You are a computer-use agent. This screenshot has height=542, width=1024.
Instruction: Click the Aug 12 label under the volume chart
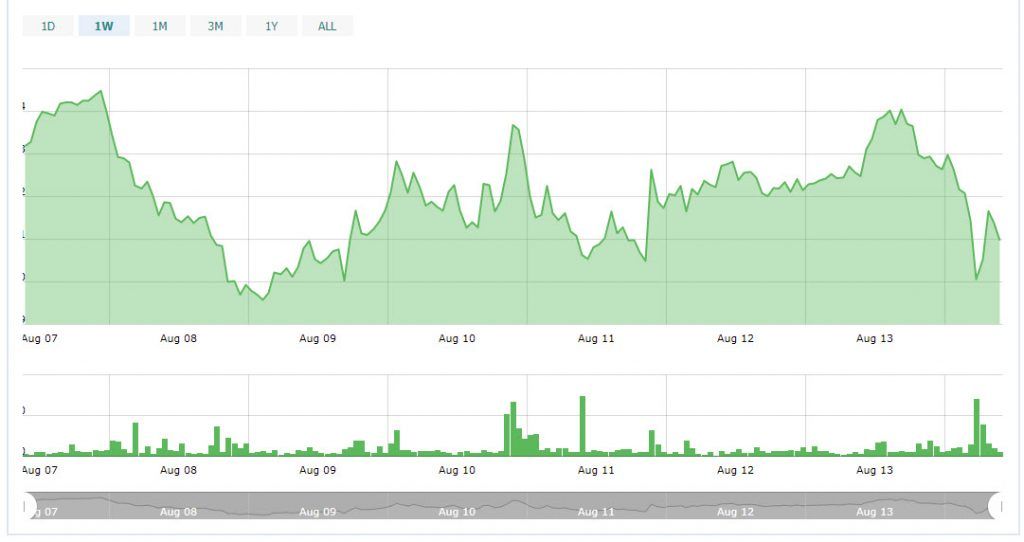tap(735, 470)
